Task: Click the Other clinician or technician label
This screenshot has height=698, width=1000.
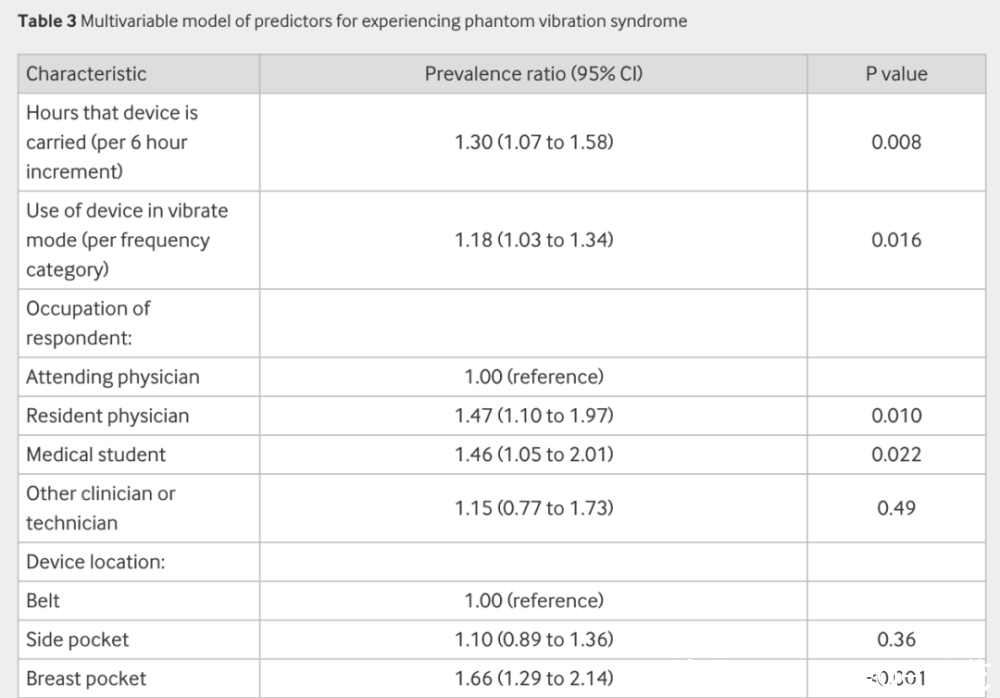Action: (x=100, y=508)
